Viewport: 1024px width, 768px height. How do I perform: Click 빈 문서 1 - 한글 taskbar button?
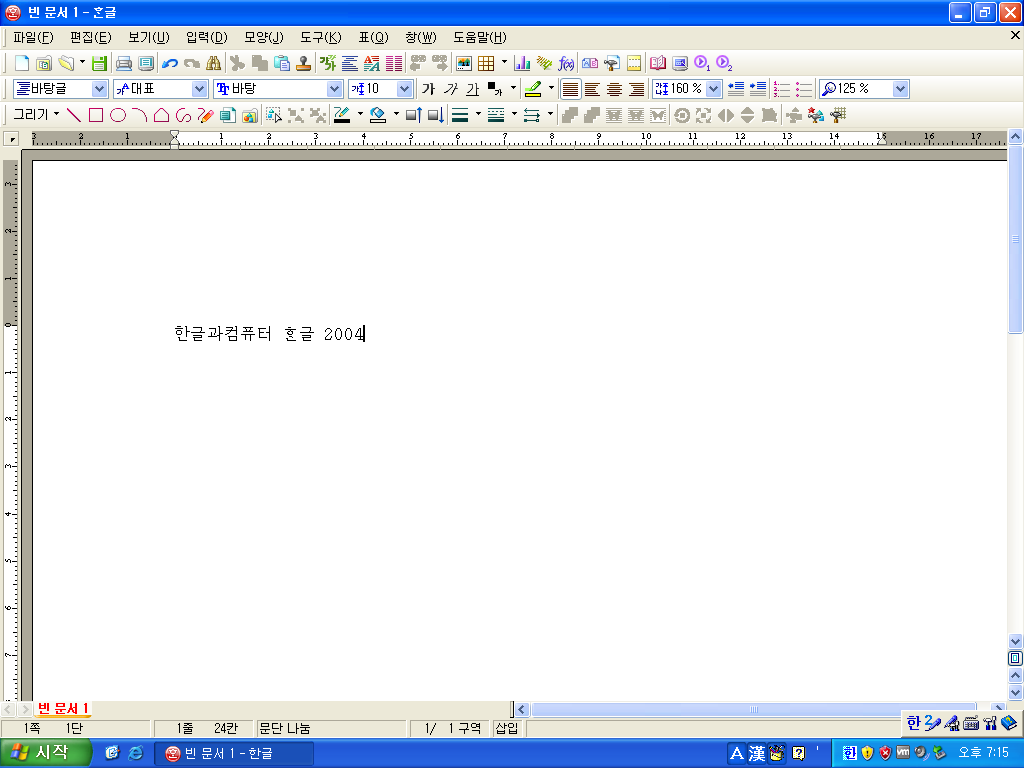(x=234, y=754)
